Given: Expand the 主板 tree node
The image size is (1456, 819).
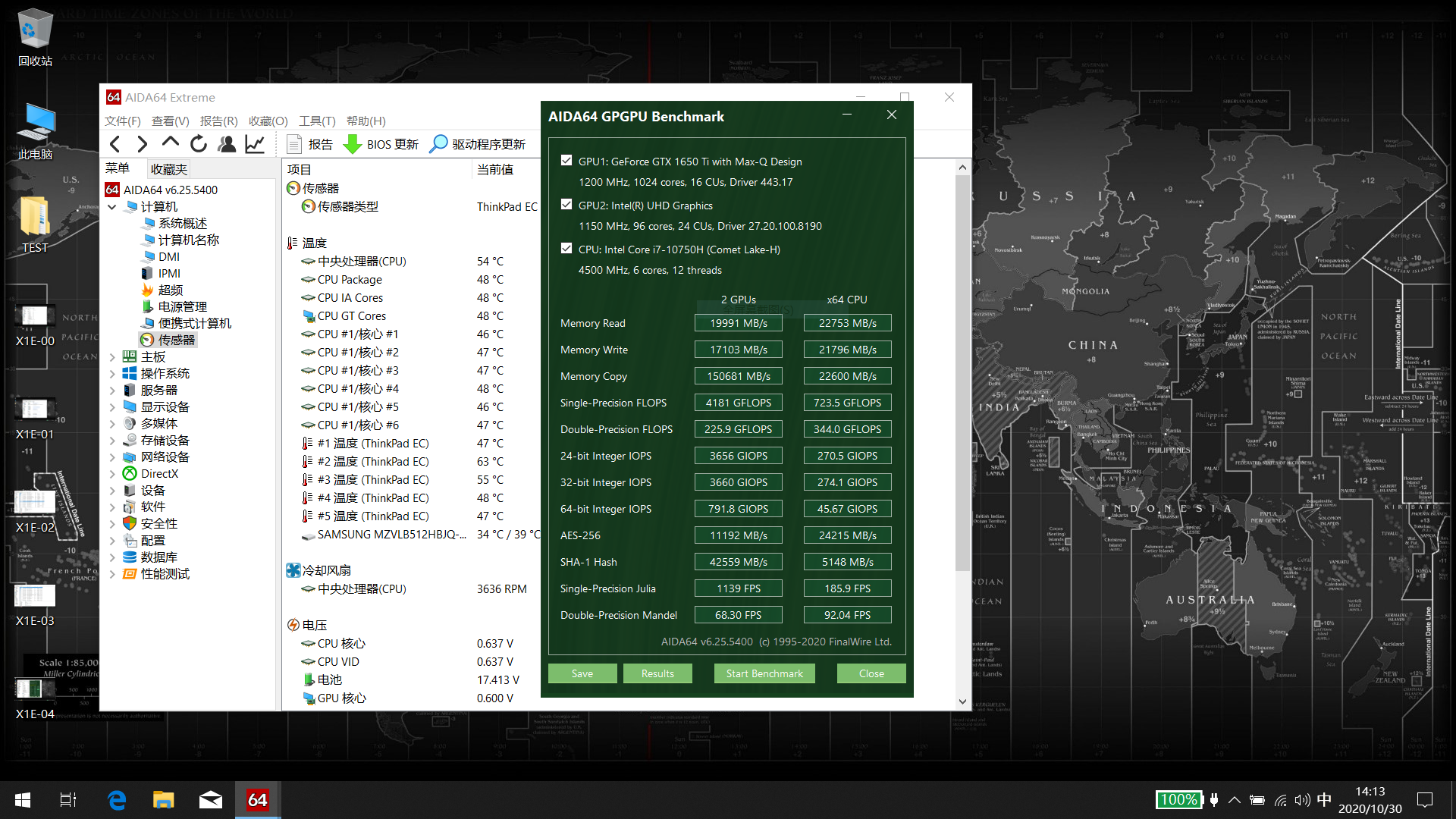Looking at the screenshot, I should (x=112, y=357).
